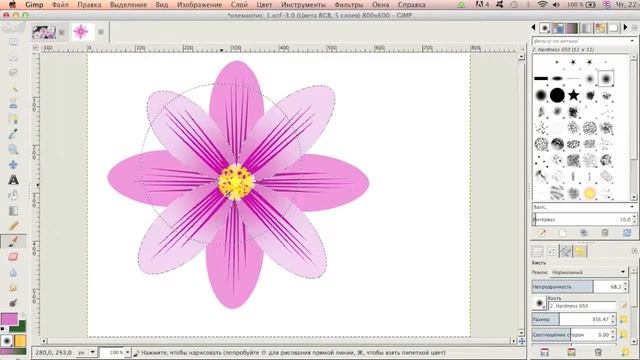Click the refresh brushes icon
Image resolution: width=640 pixels, height=360 pixels.
pos(627,233)
